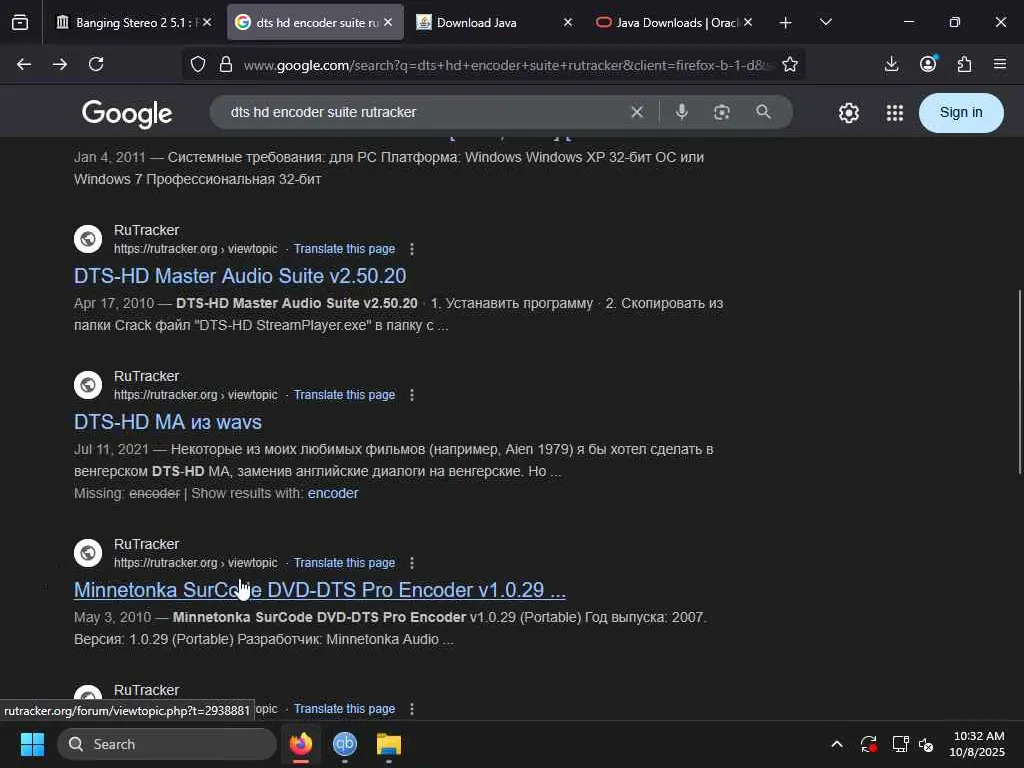Launch qBittorrent from taskbar
1024x768 pixels.
(x=345, y=744)
